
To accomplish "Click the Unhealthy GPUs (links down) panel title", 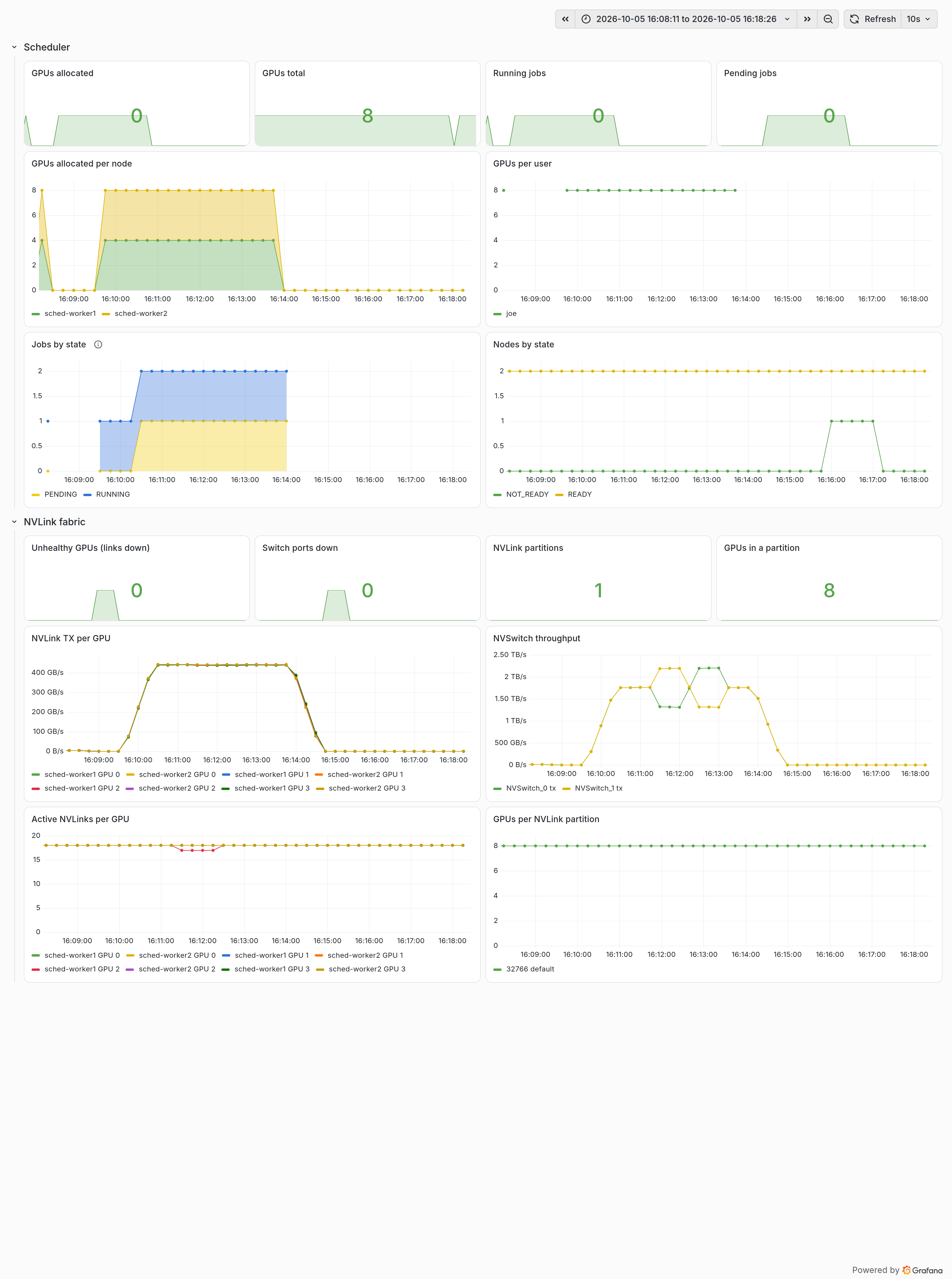I will [90, 548].
